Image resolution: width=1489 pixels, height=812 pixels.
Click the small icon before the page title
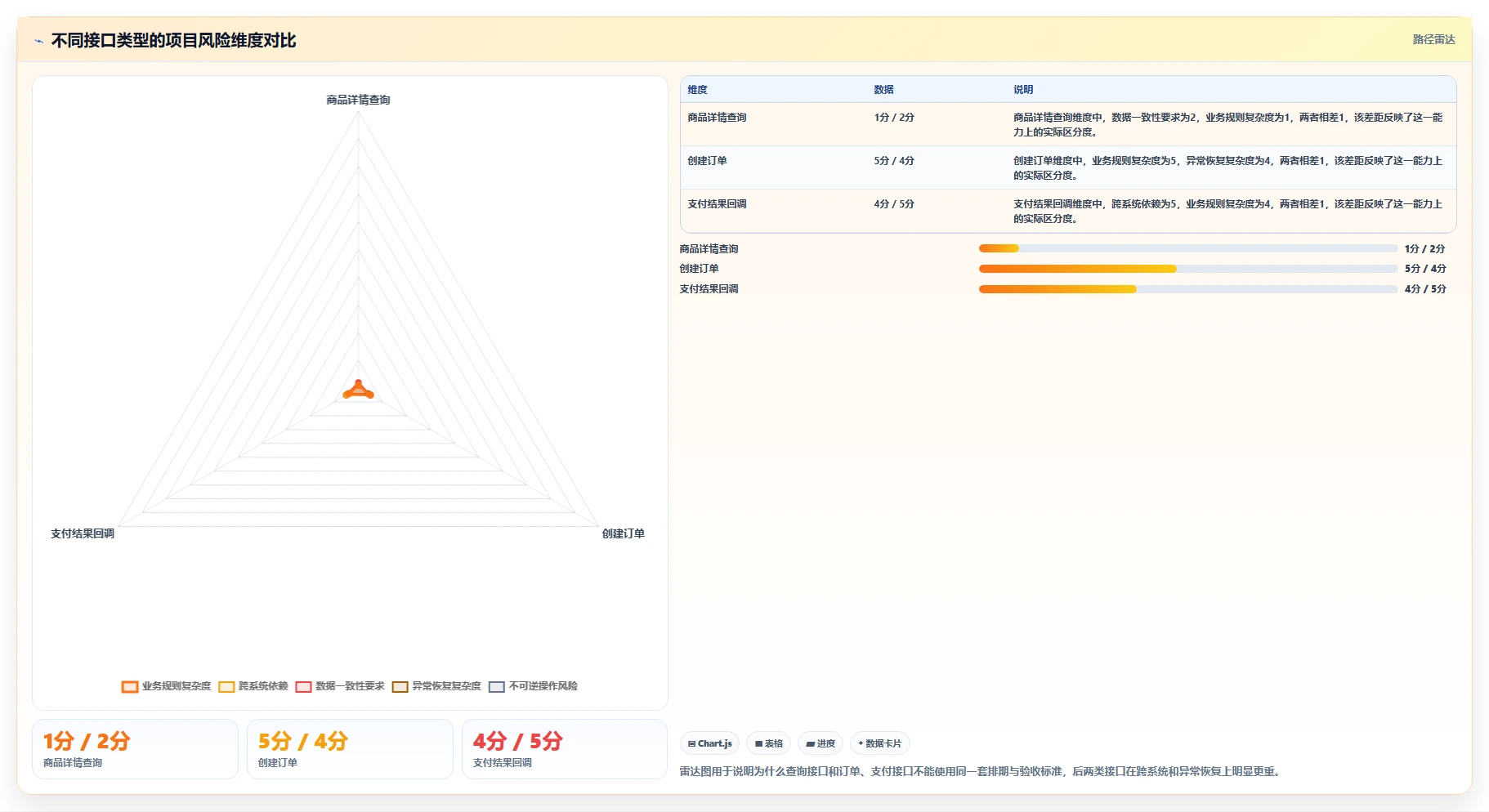tap(38, 41)
